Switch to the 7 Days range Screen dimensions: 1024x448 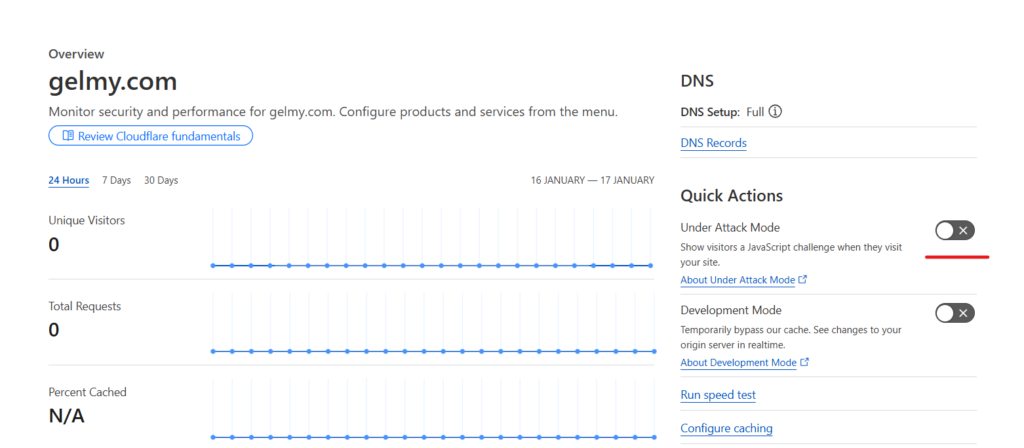[116, 180]
